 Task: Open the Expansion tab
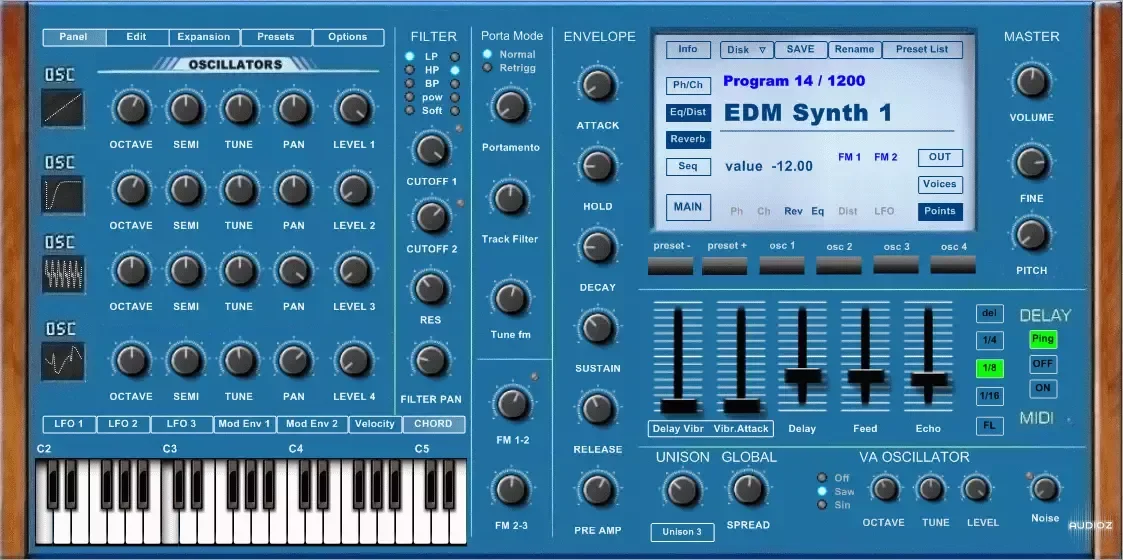[204, 37]
